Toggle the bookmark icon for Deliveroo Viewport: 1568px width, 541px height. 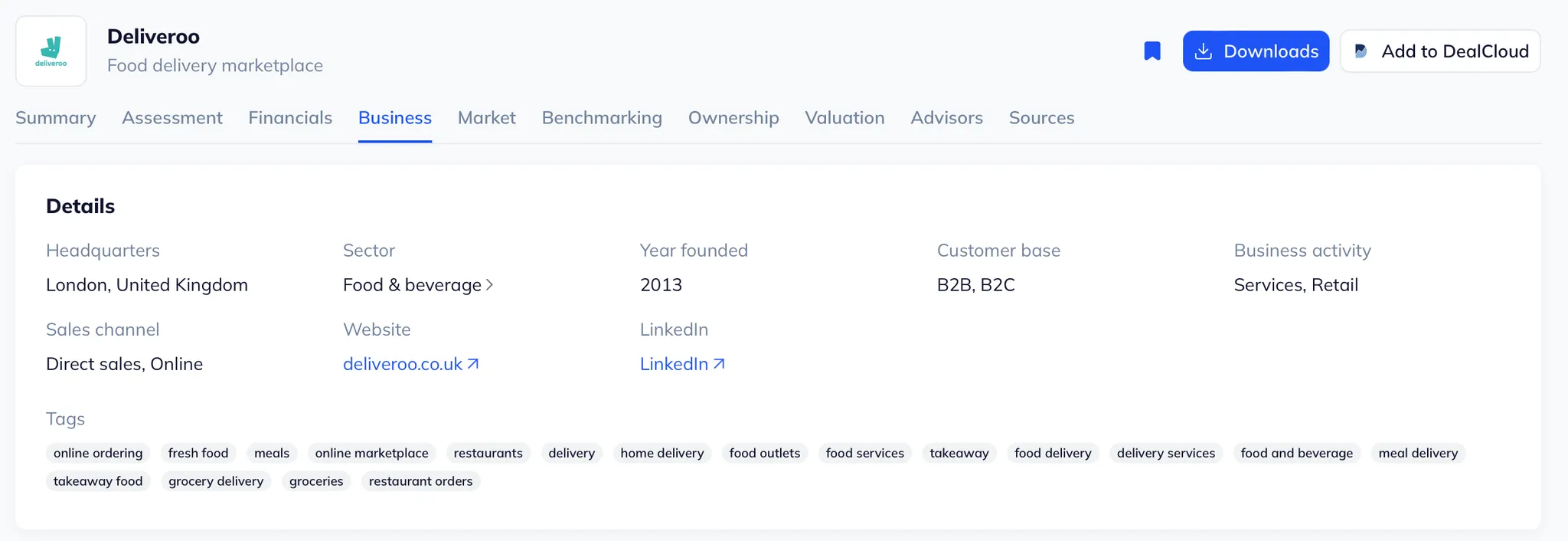tap(1151, 51)
